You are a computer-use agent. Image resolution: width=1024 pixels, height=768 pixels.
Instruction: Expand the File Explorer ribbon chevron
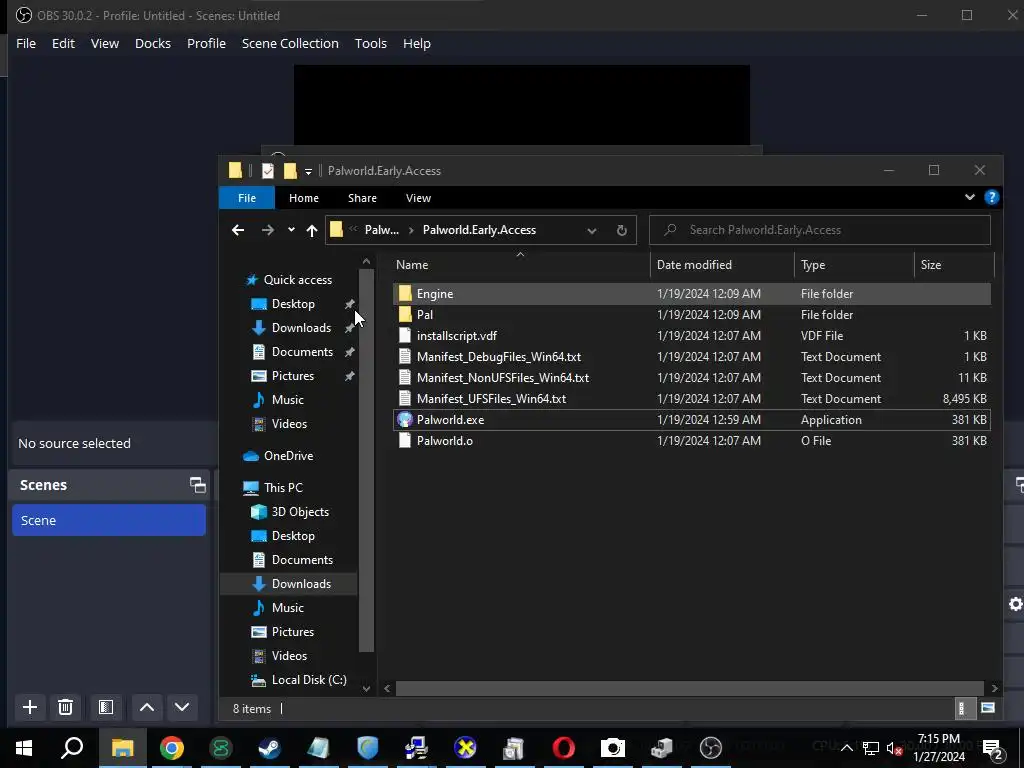click(970, 197)
